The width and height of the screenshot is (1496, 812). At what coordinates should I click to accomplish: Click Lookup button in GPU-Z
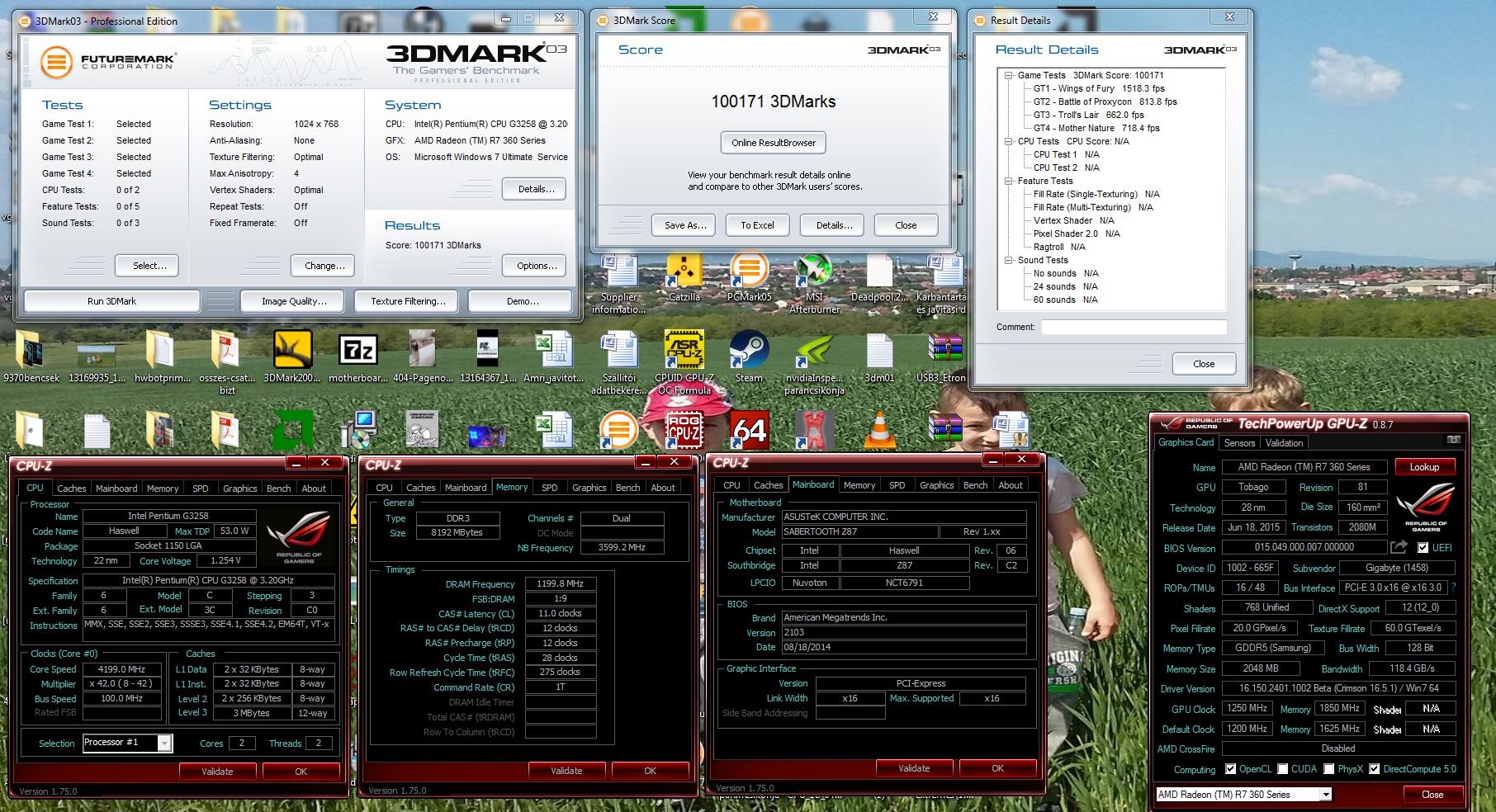tap(1424, 467)
